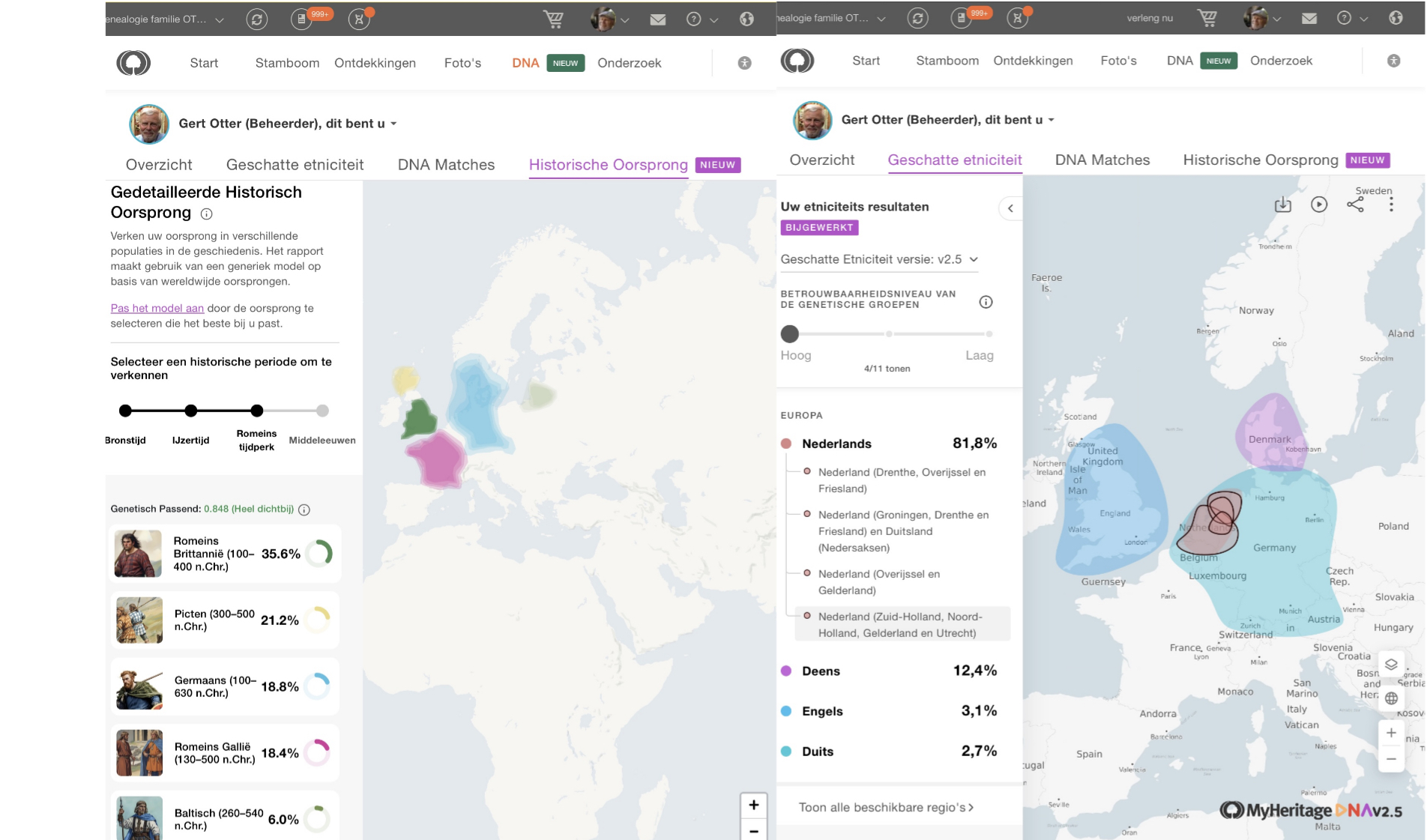Click info icon next to Genetisch Passend
Viewport: 1427px width, 840px height.
[x=304, y=510]
